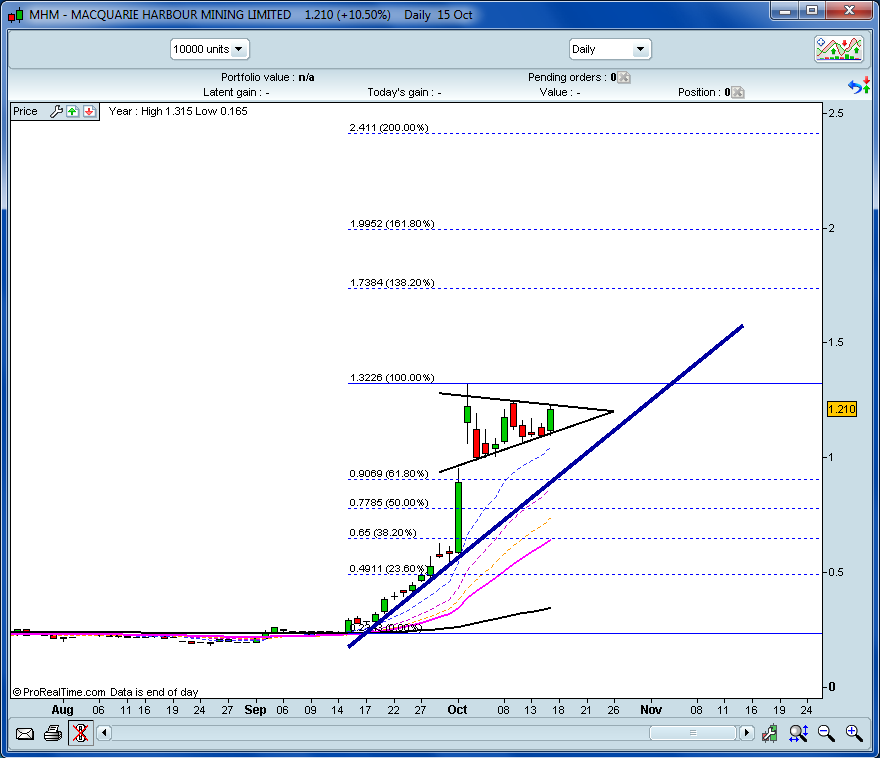Maximize the MHM chart window
The image size is (880, 758).
click(x=812, y=11)
